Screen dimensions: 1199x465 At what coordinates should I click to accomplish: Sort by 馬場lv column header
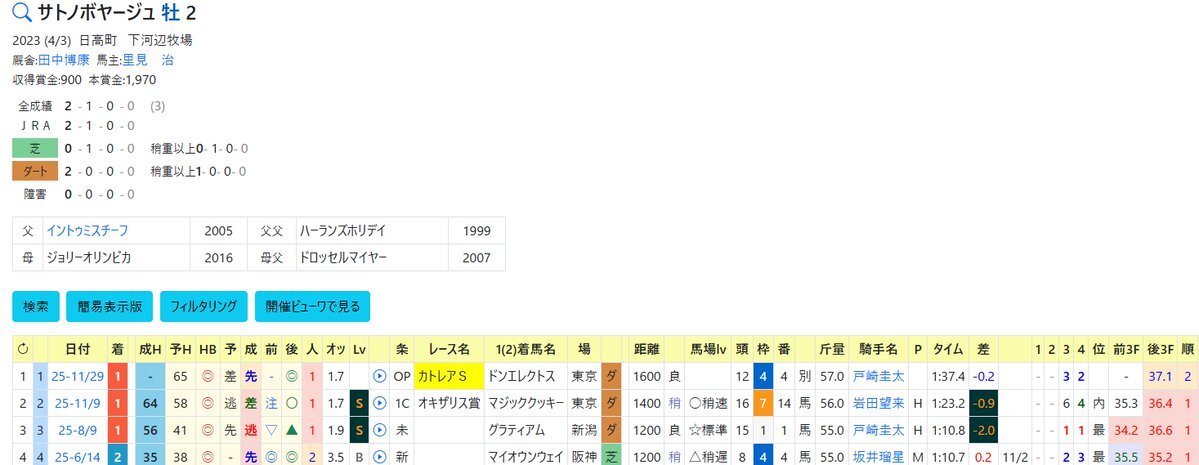[x=708, y=350]
